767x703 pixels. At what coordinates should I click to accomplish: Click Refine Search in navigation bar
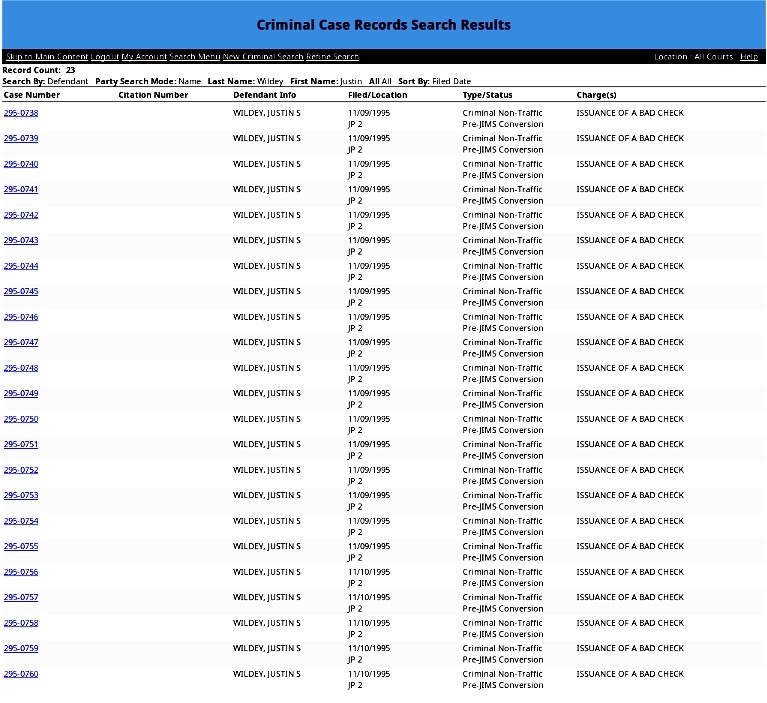tap(333, 57)
